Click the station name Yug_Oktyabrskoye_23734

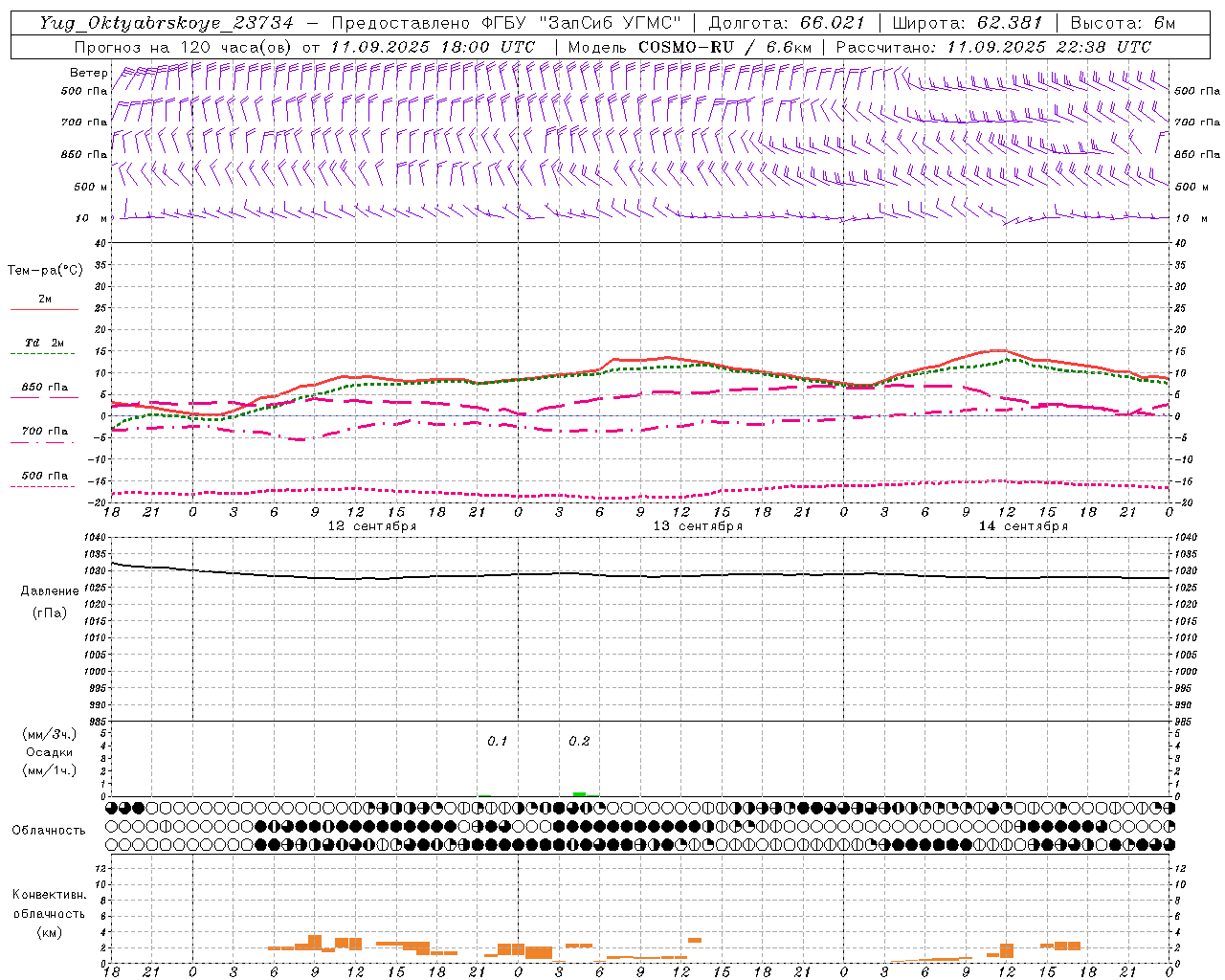click(167, 23)
